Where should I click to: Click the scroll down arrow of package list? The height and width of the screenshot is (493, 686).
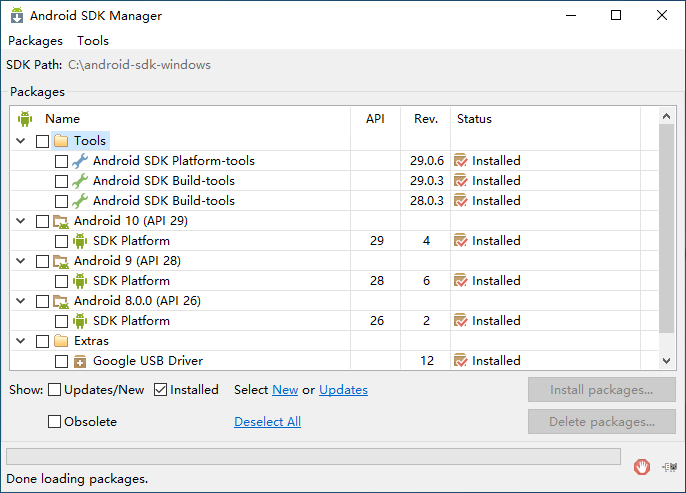point(666,361)
